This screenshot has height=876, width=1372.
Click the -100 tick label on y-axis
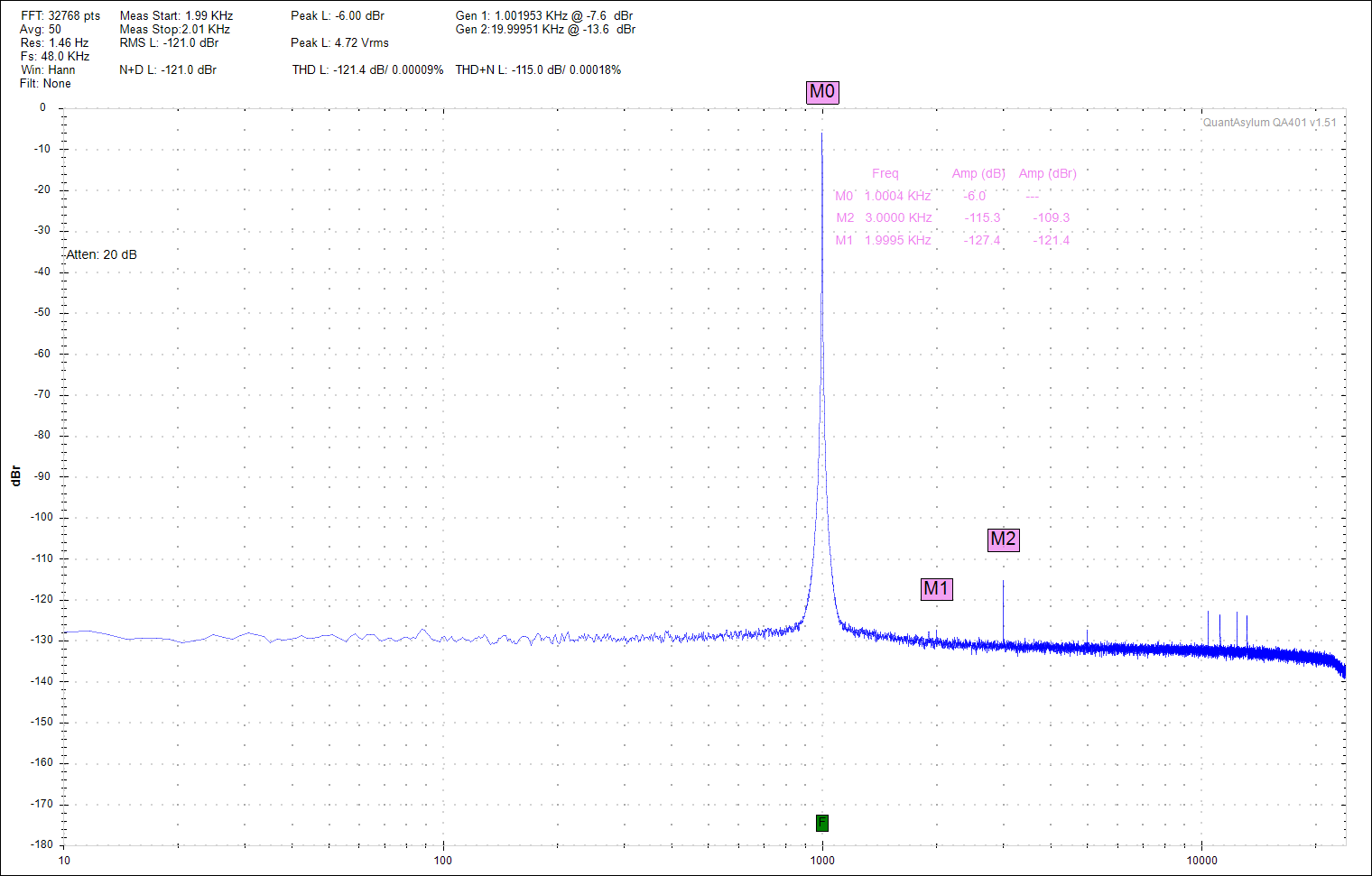42,518
